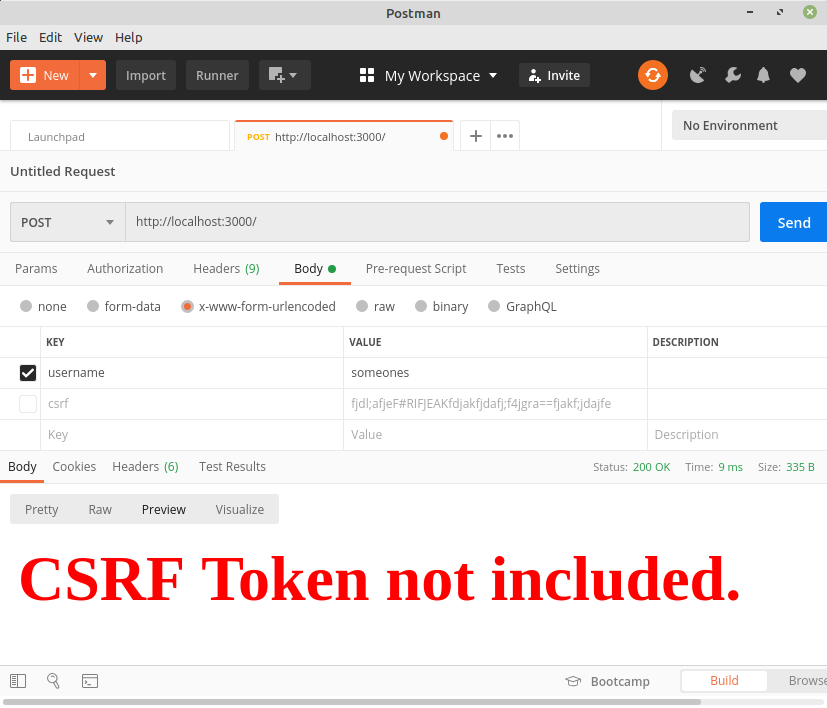Open the View menu
Viewport: 827px width, 708px height.
tap(88, 37)
